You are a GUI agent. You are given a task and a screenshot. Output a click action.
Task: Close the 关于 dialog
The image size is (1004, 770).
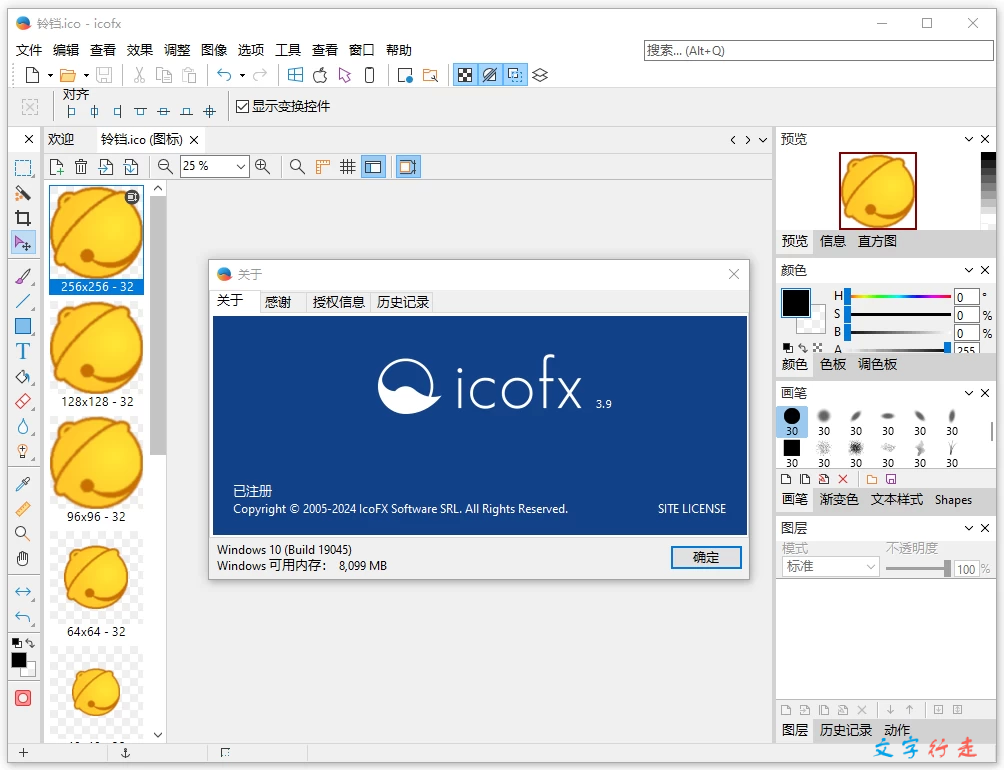tap(734, 275)
